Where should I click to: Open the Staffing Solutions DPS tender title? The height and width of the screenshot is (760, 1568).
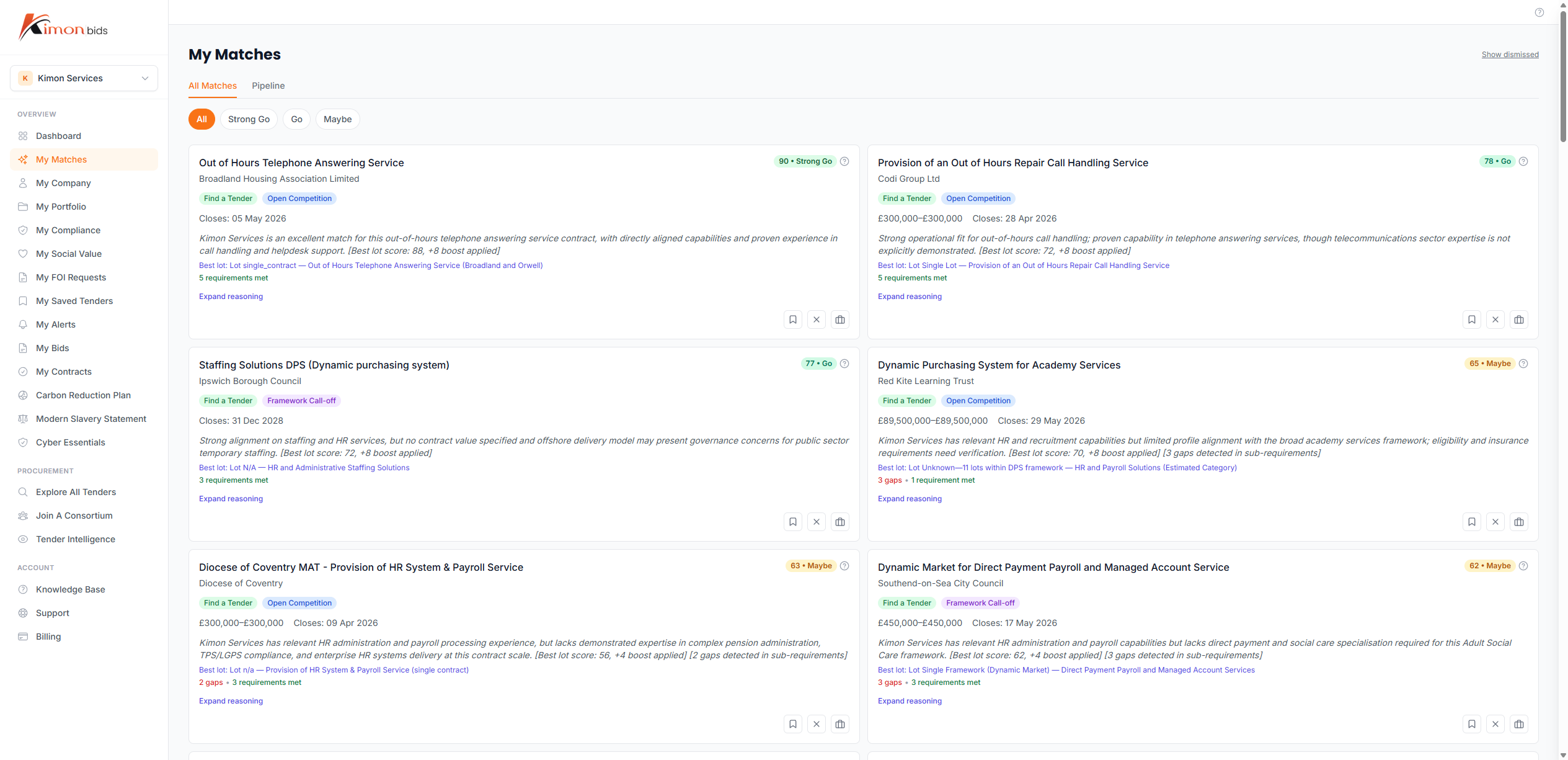(x=324, y=365)
